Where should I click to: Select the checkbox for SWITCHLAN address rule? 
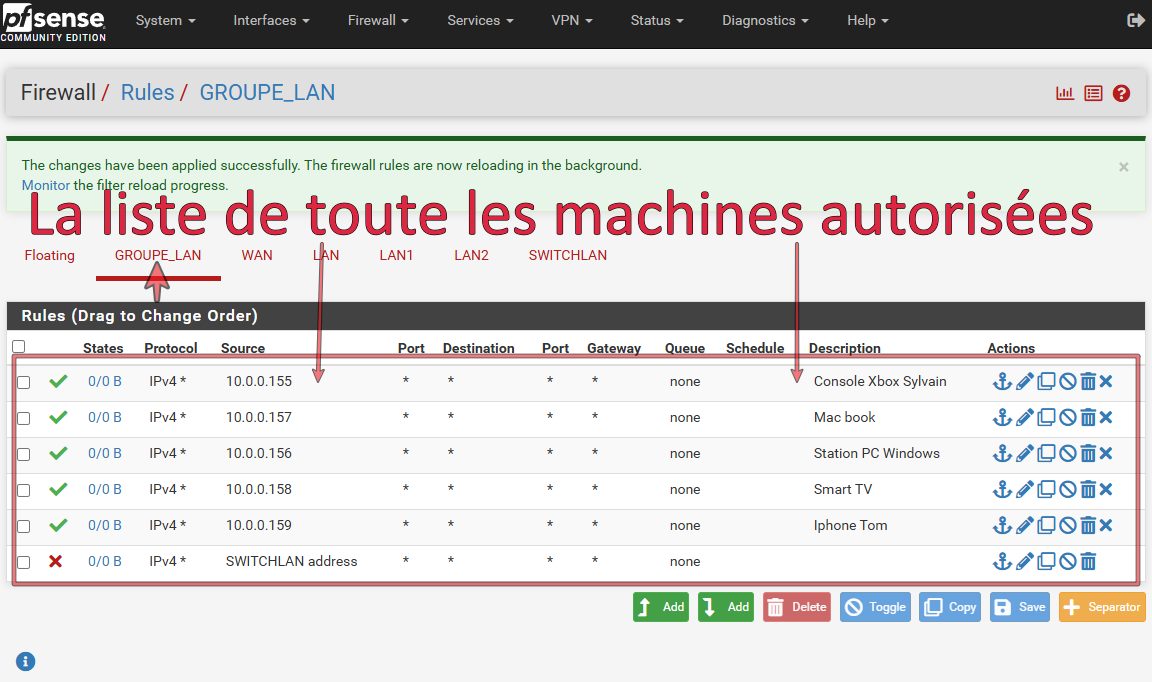tap(24, 562)
